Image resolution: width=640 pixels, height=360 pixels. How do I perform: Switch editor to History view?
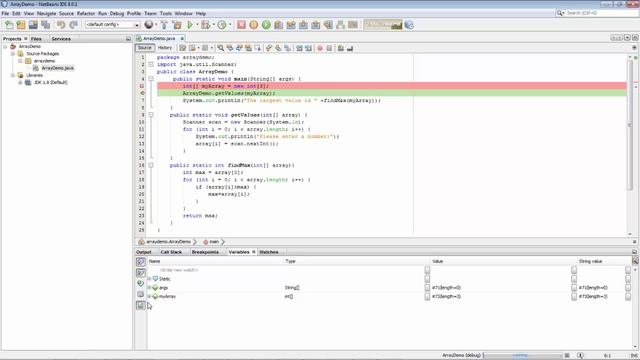(164, 48)
